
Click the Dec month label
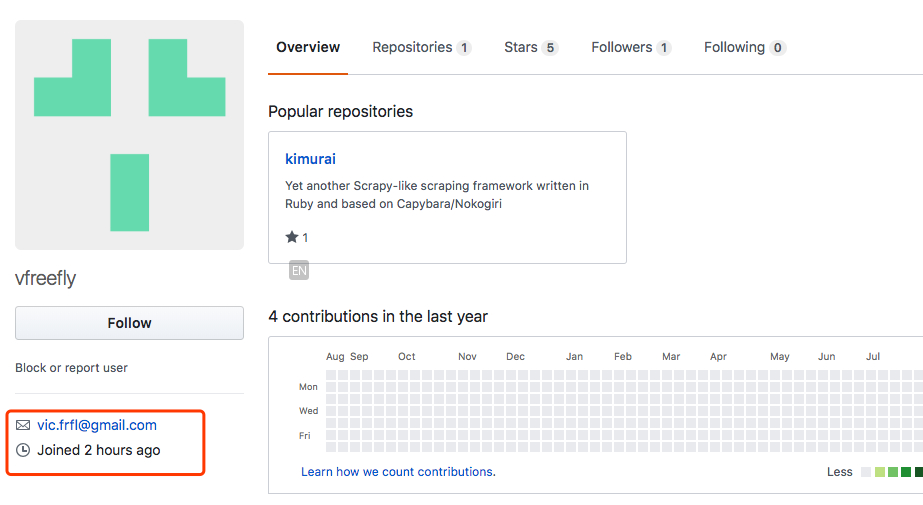[515, 357]
